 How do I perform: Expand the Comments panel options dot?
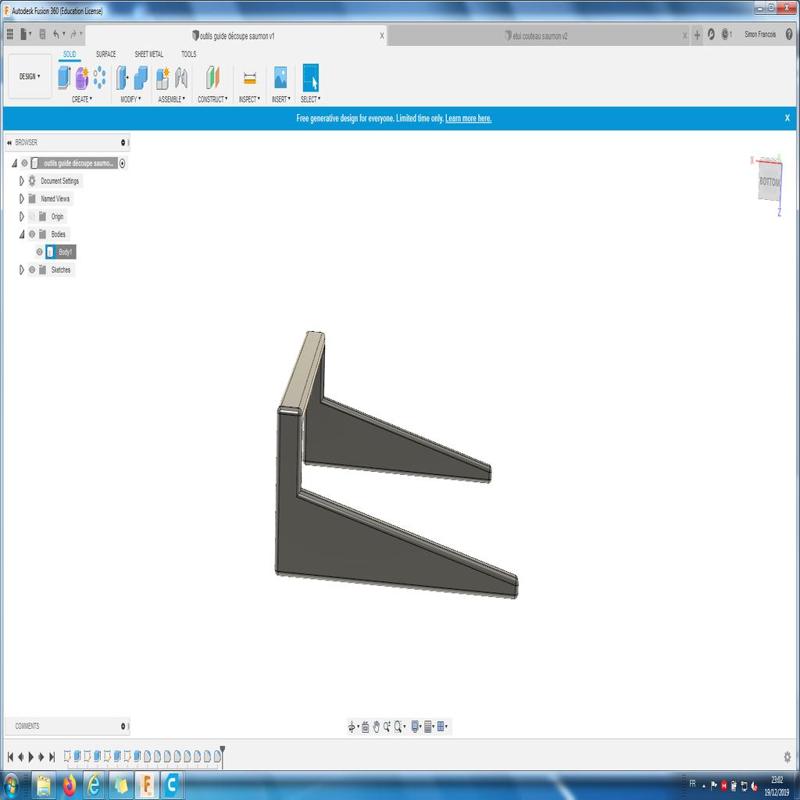pyautogui.click(x=123, y=726)
